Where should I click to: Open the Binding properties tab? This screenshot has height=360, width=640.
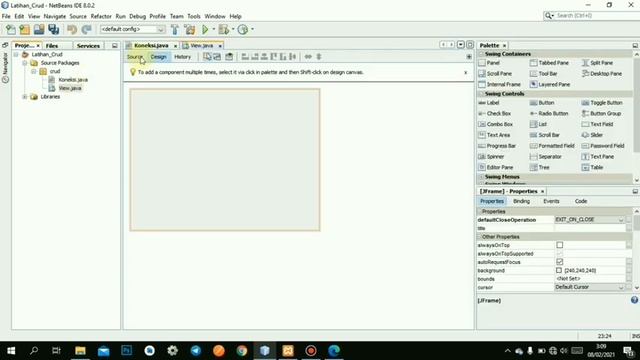tap(521, 201)
